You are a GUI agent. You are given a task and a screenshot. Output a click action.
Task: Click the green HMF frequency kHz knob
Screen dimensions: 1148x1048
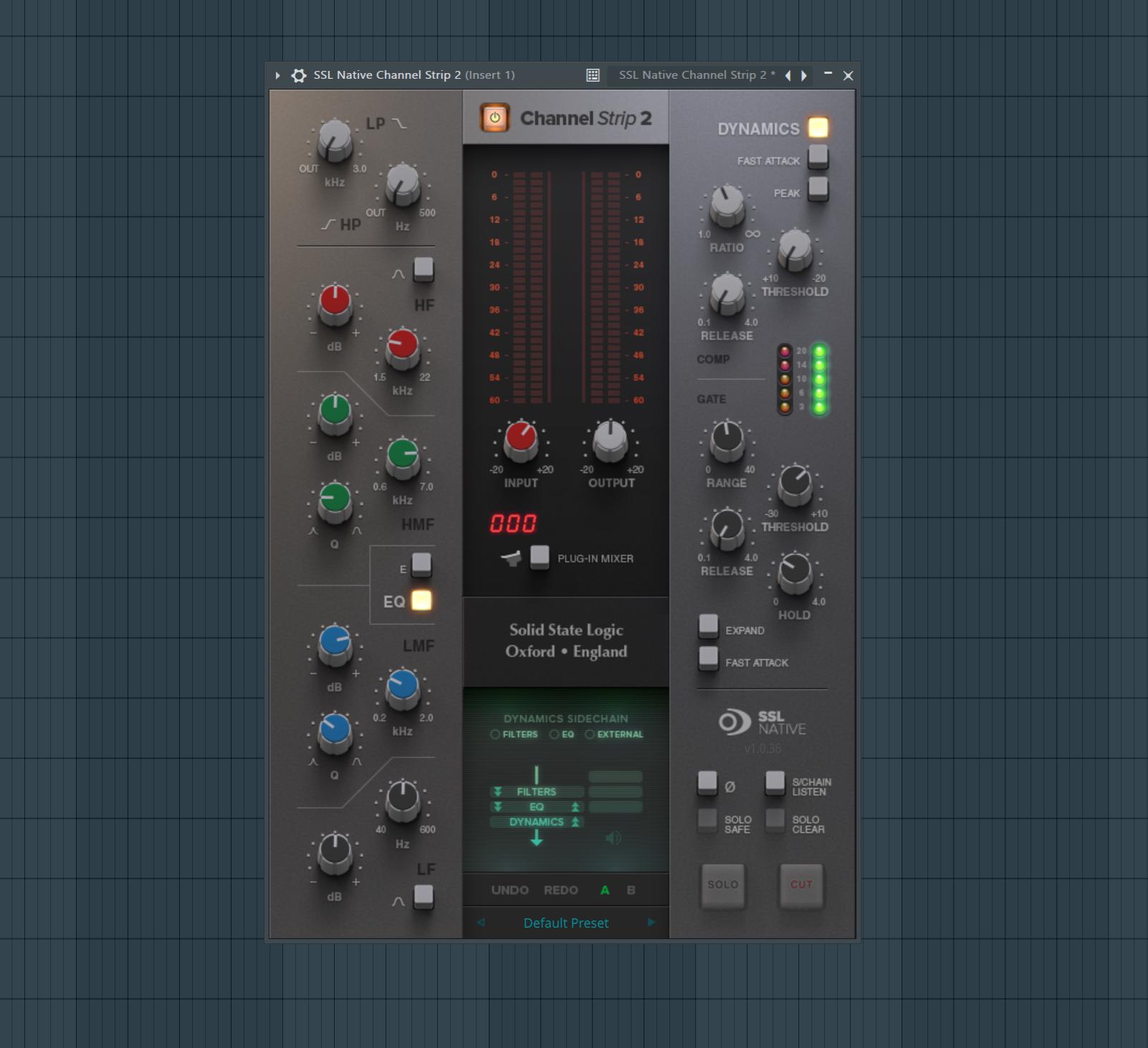click(403, 458)
